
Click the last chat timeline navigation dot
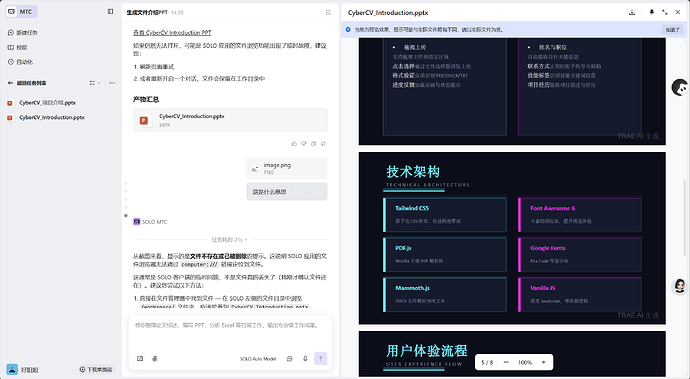(x=126, y=216)
